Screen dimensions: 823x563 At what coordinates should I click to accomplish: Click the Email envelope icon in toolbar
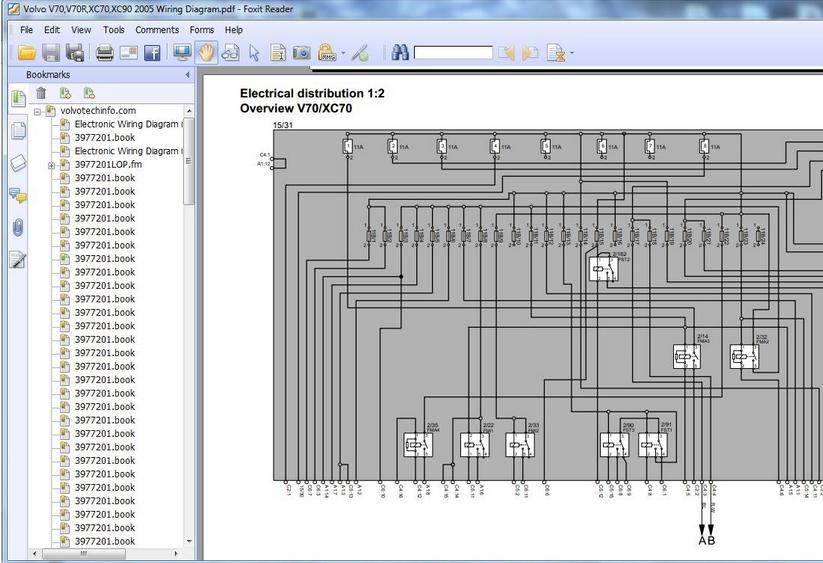point(129,52)
